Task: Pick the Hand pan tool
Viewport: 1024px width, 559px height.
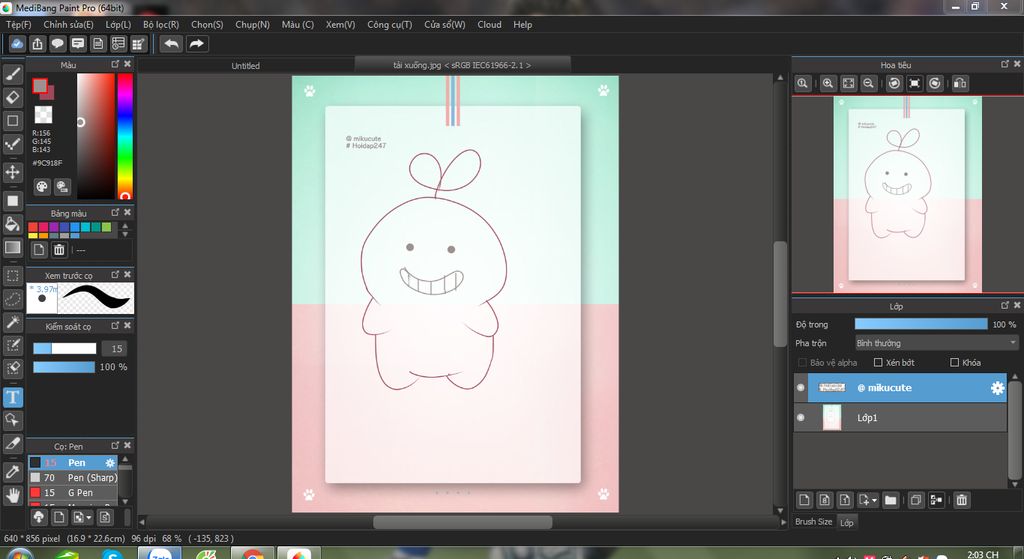Action: coord(13,494)
